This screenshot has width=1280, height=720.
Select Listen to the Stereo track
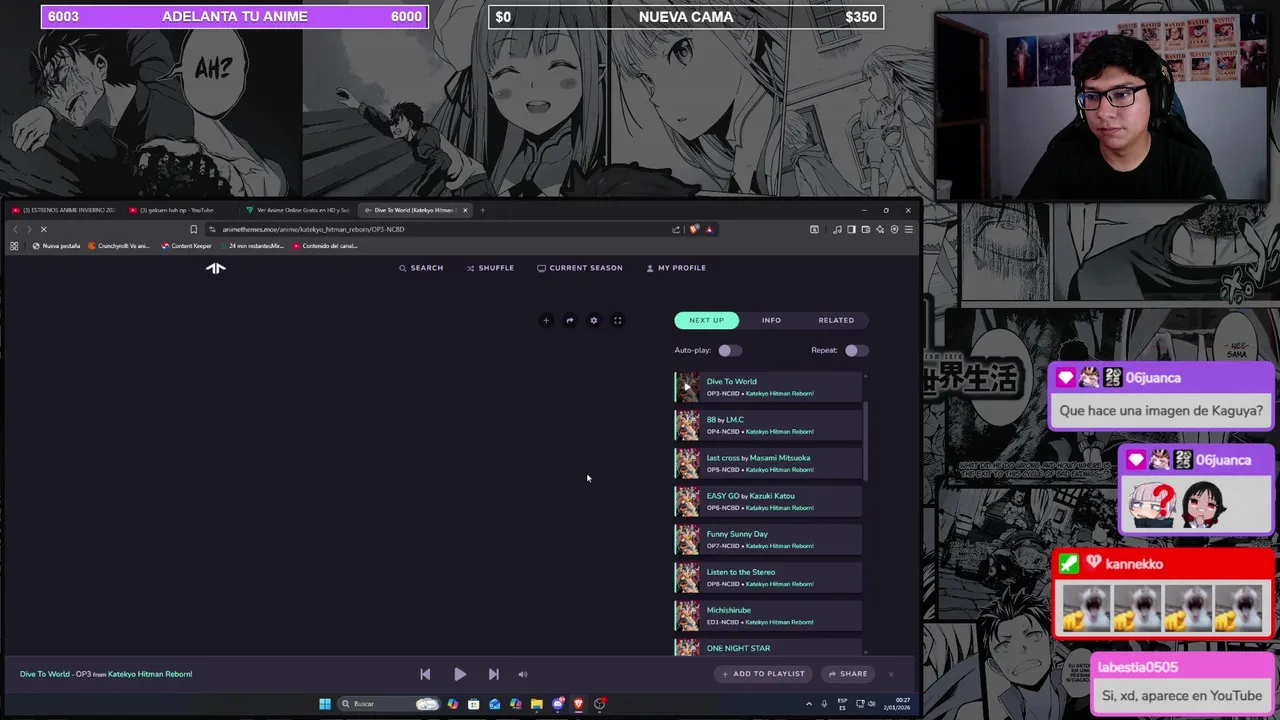768,577
